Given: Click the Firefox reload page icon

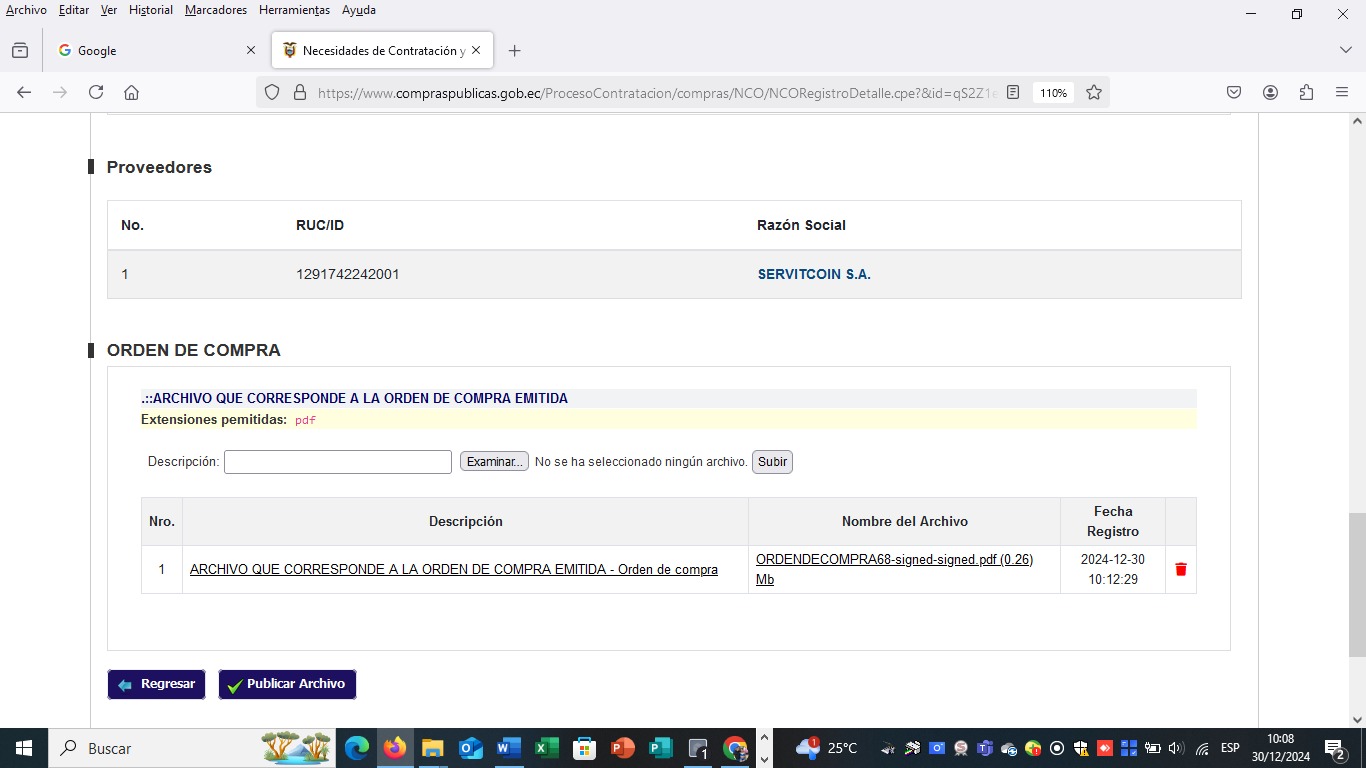Looking at the screenshot, I should 96,92.
